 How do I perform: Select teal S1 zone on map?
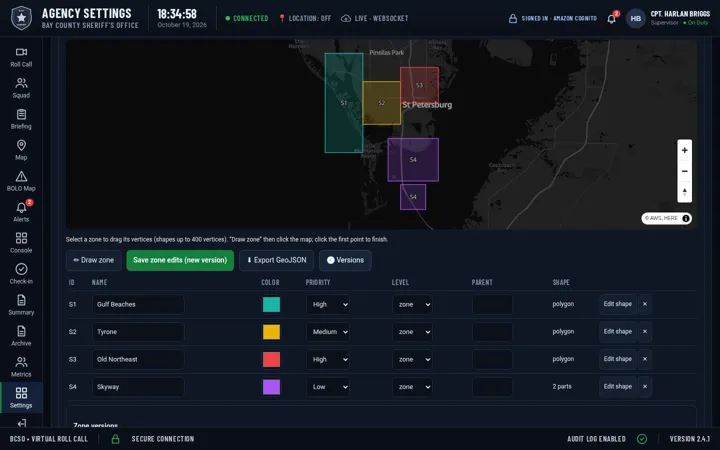(x=344, y=103)
